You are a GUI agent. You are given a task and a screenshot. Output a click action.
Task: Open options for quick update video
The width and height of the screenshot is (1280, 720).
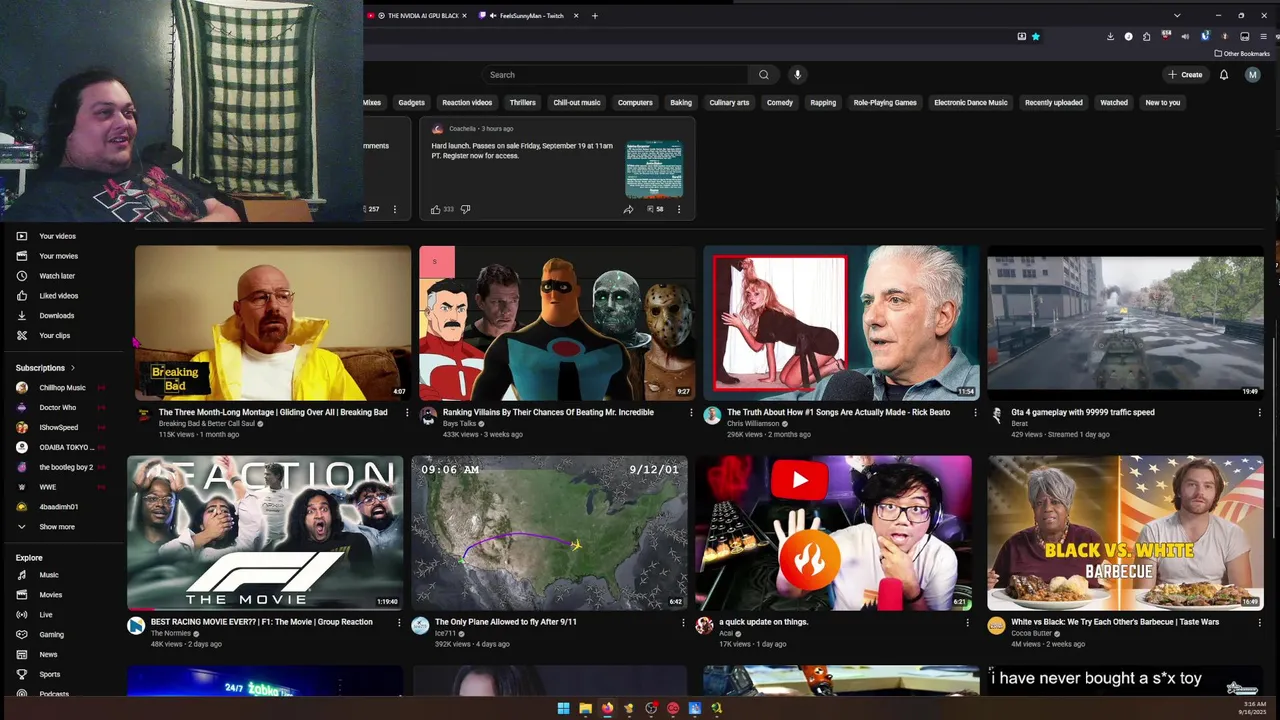tap(967, 622)
